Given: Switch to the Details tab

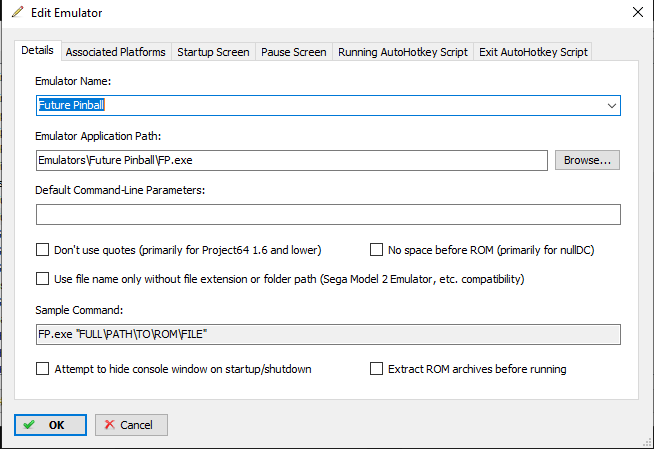Looking at the screenshot, I should pyautogui.click(x=38, y=50).
